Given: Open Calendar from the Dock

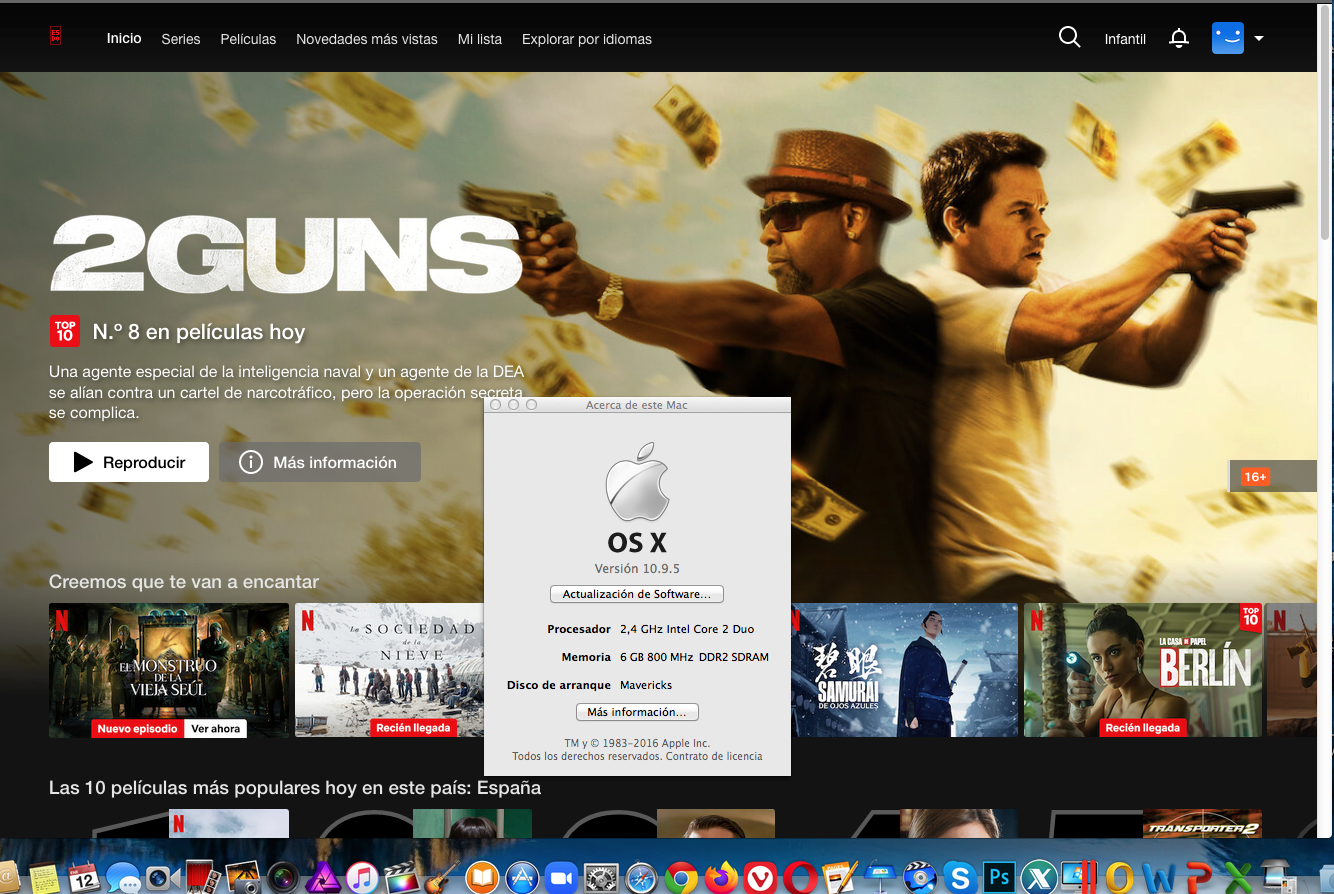Looking at the screenshot, I should click(84, 876).
